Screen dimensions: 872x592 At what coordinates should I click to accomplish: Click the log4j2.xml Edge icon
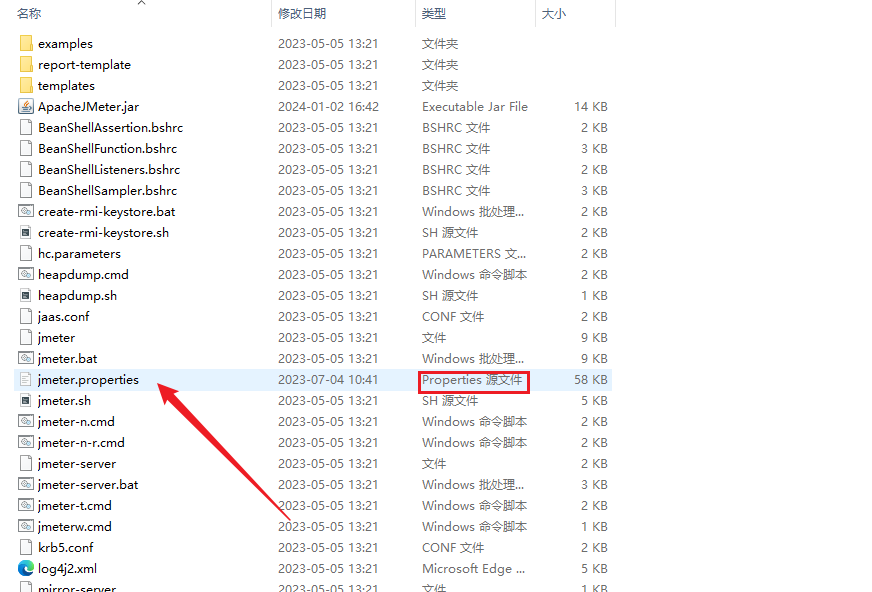coord(26,568)
